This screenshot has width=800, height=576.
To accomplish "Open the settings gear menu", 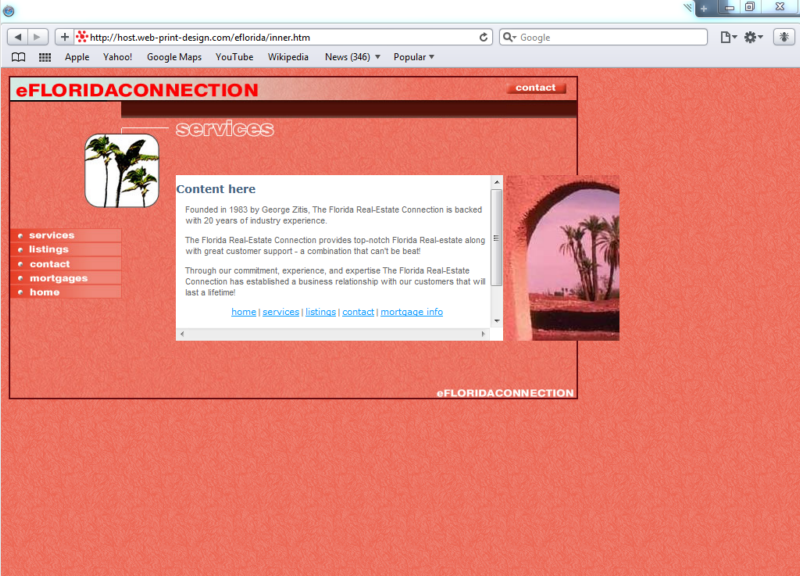I will tap(753, 37).
